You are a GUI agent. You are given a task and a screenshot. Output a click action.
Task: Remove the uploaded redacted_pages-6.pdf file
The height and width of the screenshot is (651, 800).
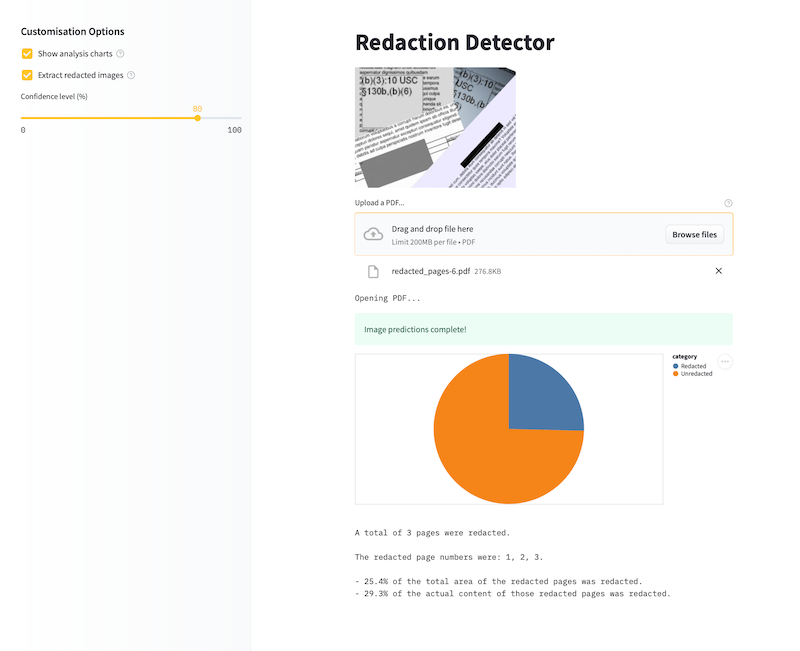point(718,271)
